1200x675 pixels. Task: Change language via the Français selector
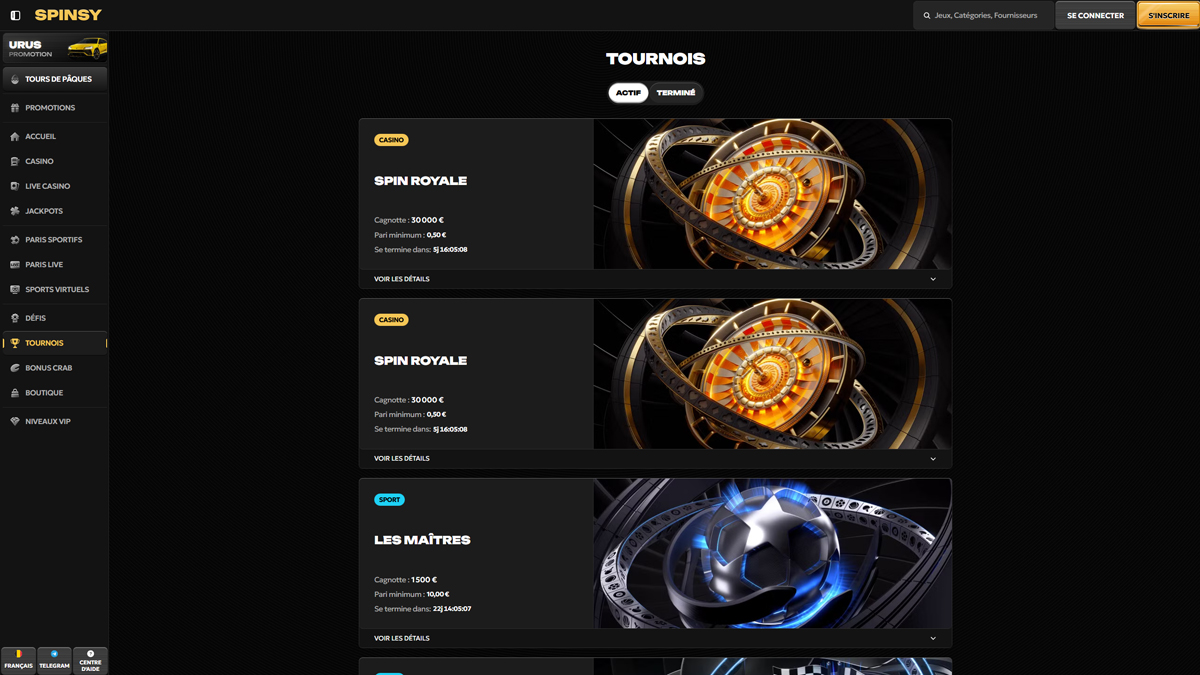click(18, 660)
